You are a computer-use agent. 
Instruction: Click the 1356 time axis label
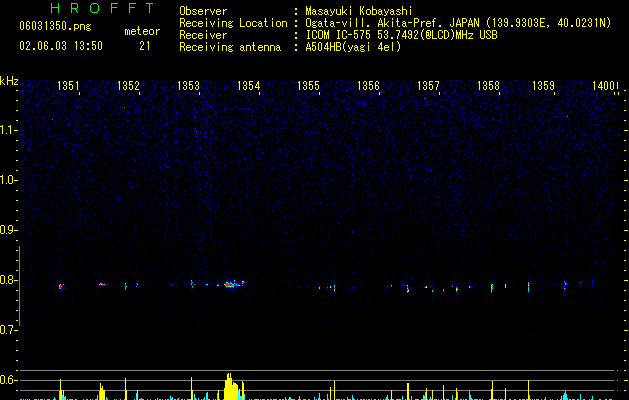368,86
